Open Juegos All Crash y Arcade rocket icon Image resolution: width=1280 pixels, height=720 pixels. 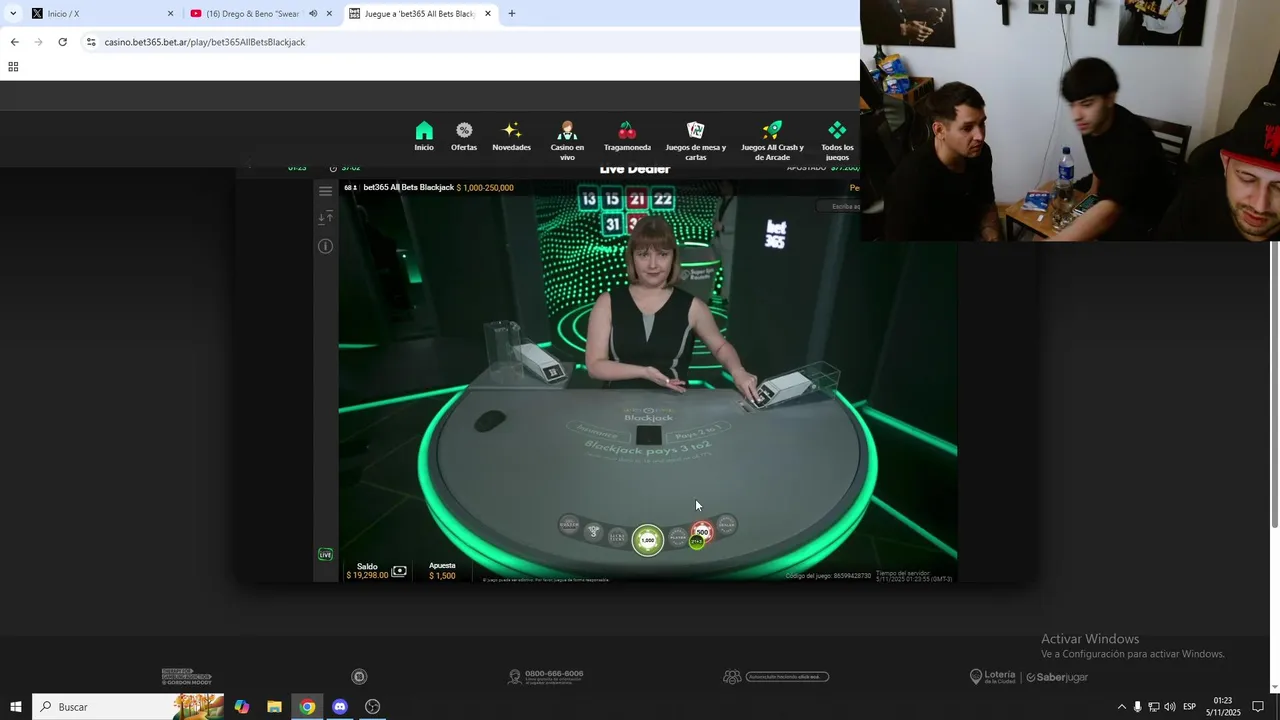click(772, 131)
